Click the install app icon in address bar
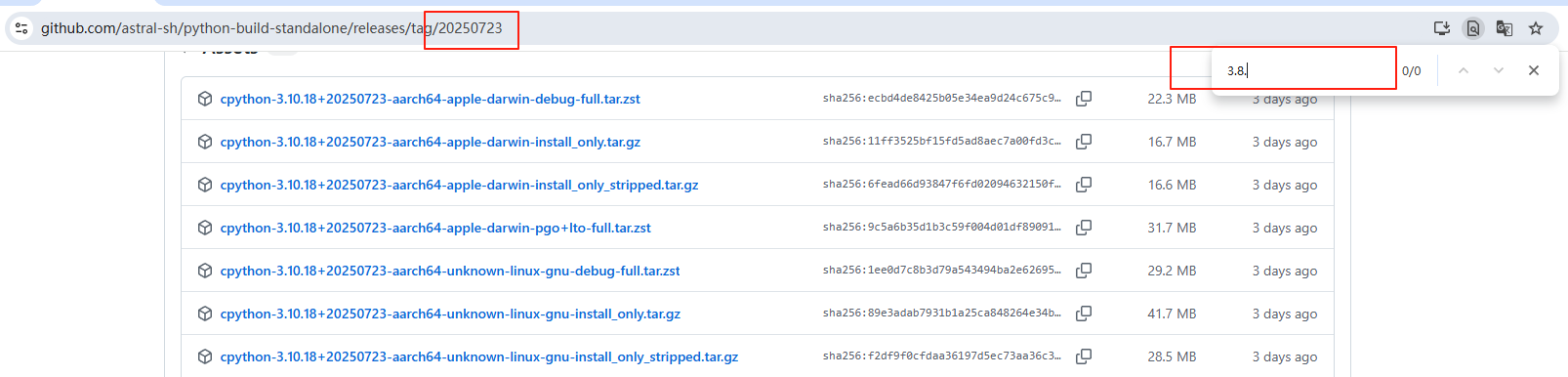 (x=1442, y=28)
